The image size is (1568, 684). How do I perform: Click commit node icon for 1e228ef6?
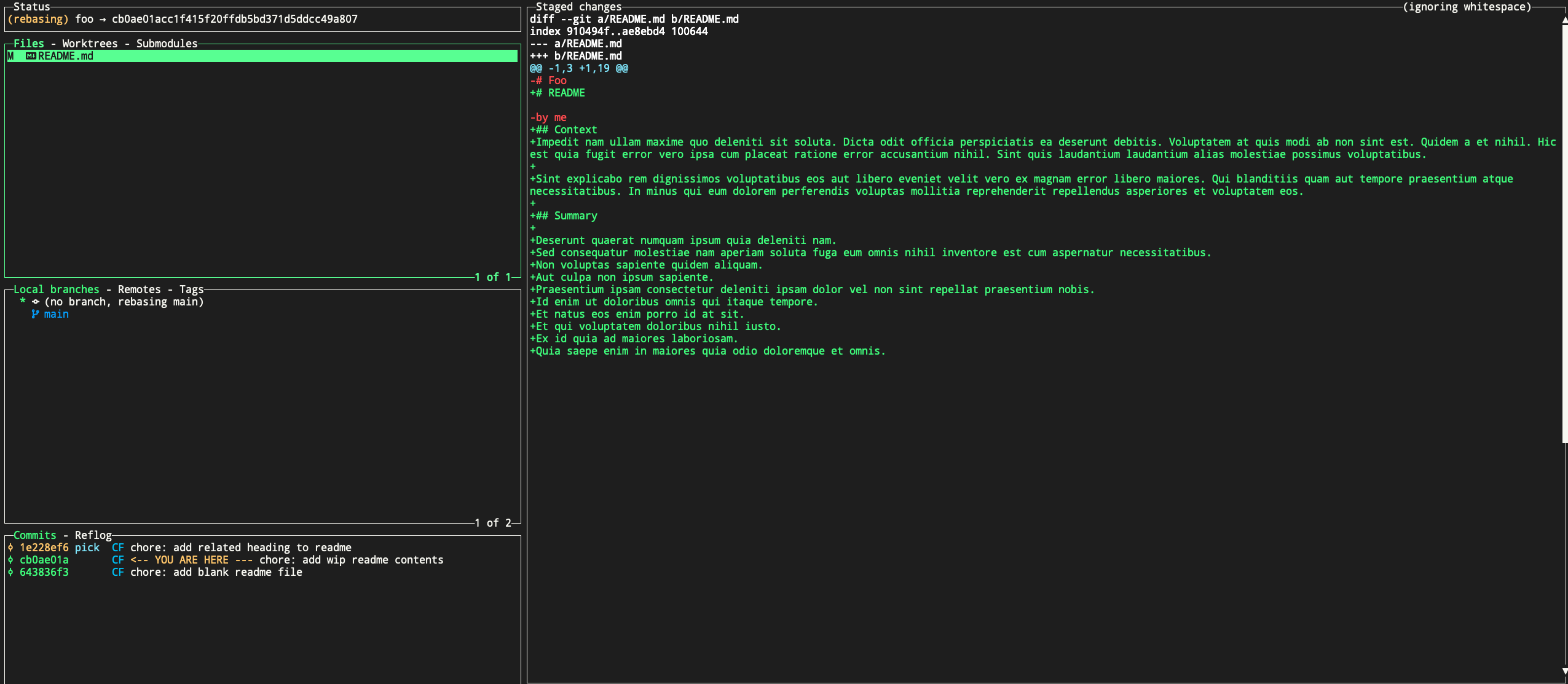[x=10, y=548]
